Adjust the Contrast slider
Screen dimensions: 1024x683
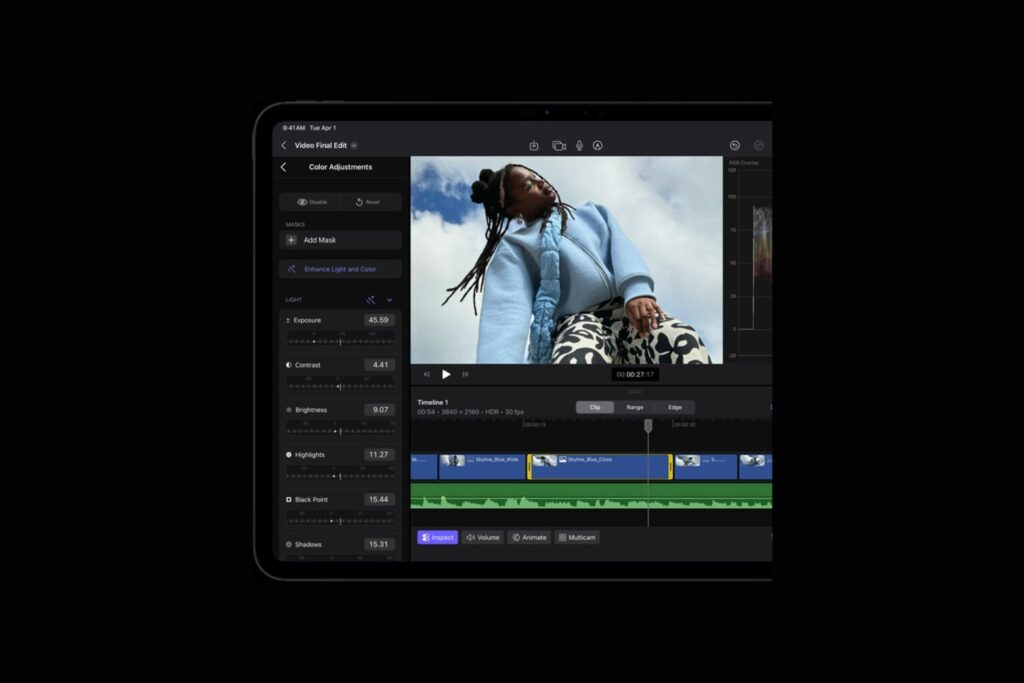click(x=340, y=386)
